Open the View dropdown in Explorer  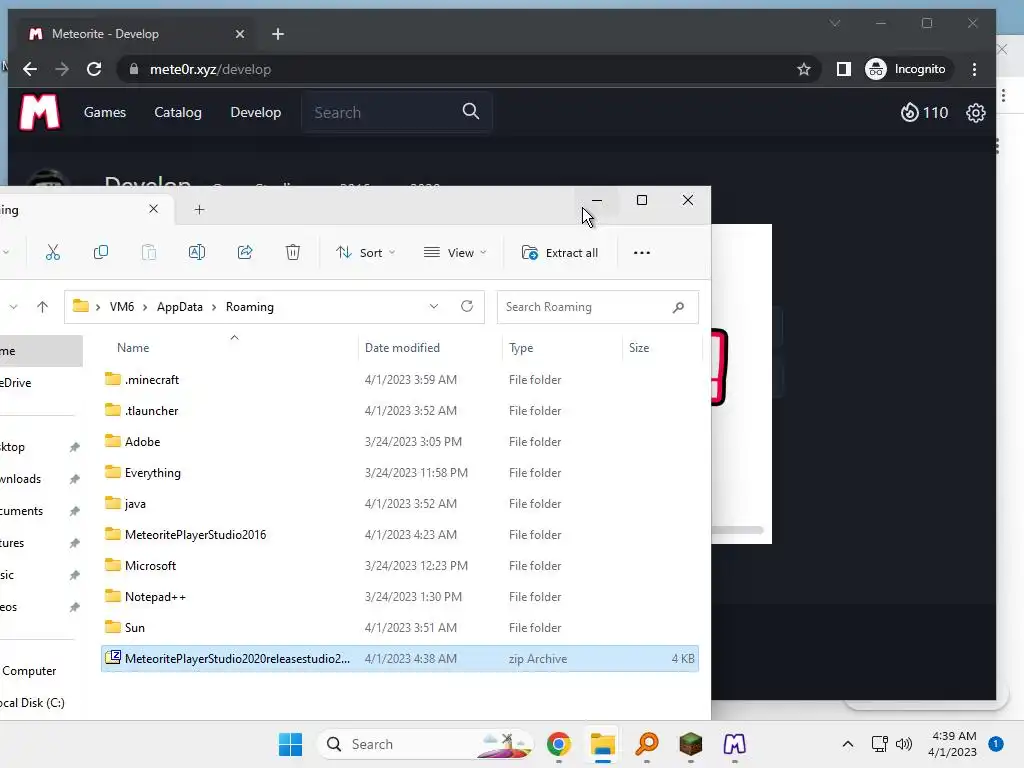coord(455,253)
